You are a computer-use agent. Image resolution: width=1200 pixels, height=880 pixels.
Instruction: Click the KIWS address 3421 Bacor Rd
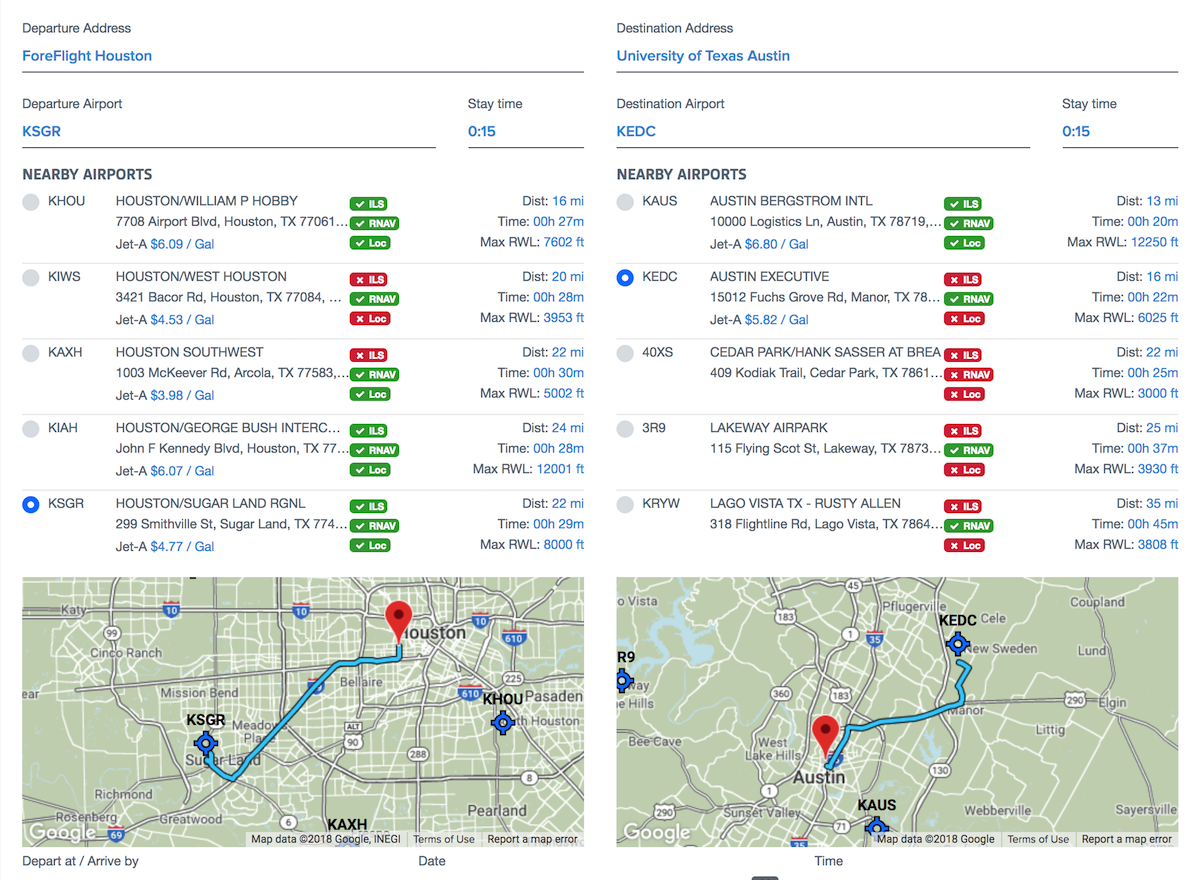pyautogui.click(x=230, y=297)
